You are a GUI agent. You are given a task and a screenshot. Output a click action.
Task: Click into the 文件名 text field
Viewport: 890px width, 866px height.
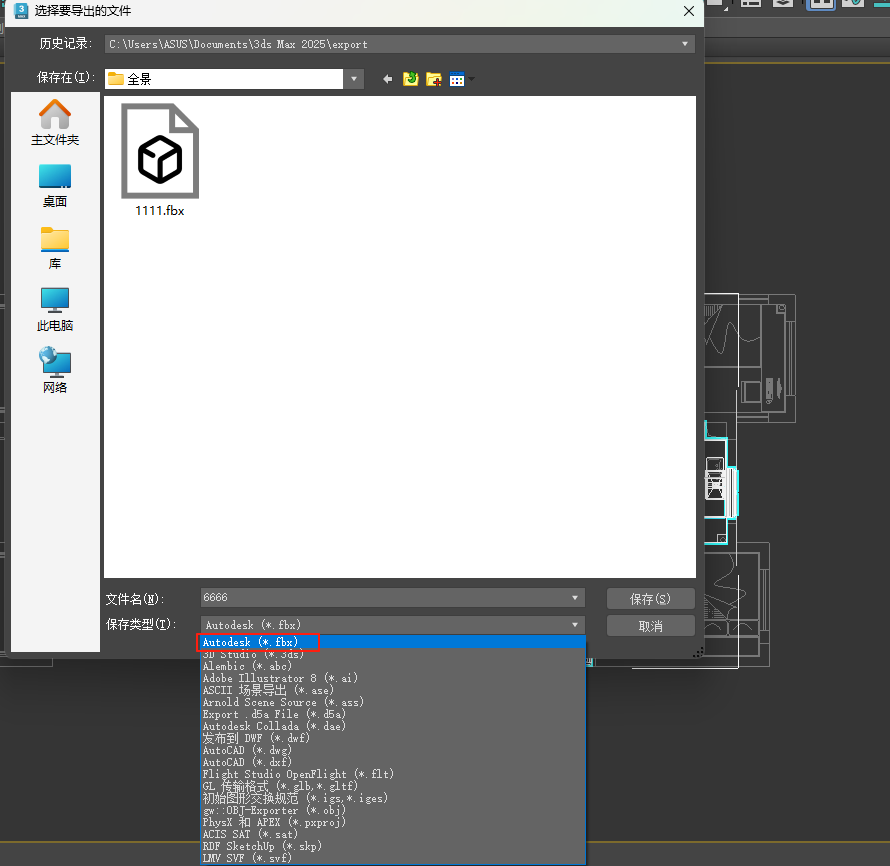[380, 598]
